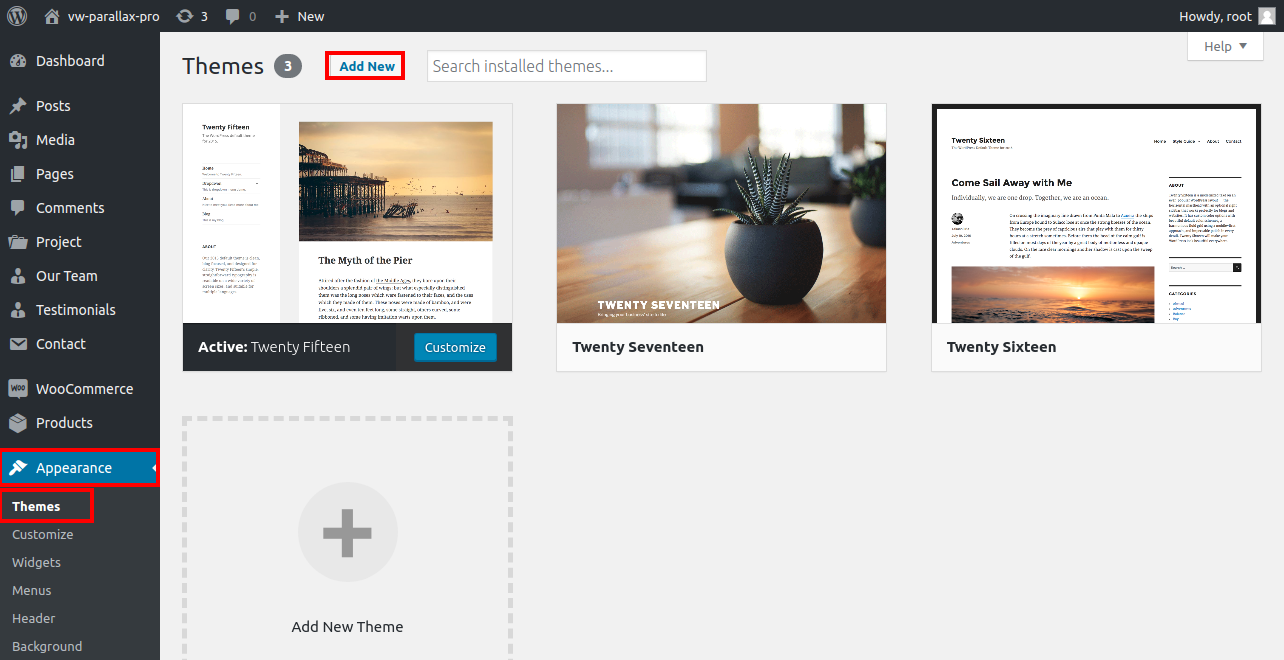1284x660 pixels.
Task: Expand the Help dropdown tab
Action: pyautogui.click(x=1226, y=46)
